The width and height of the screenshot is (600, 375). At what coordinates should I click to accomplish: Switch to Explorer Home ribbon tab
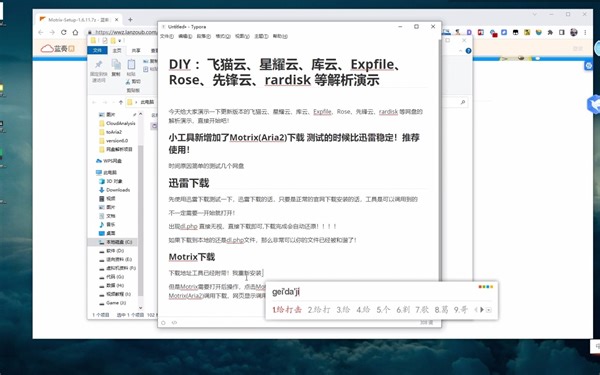coord(117,50)
